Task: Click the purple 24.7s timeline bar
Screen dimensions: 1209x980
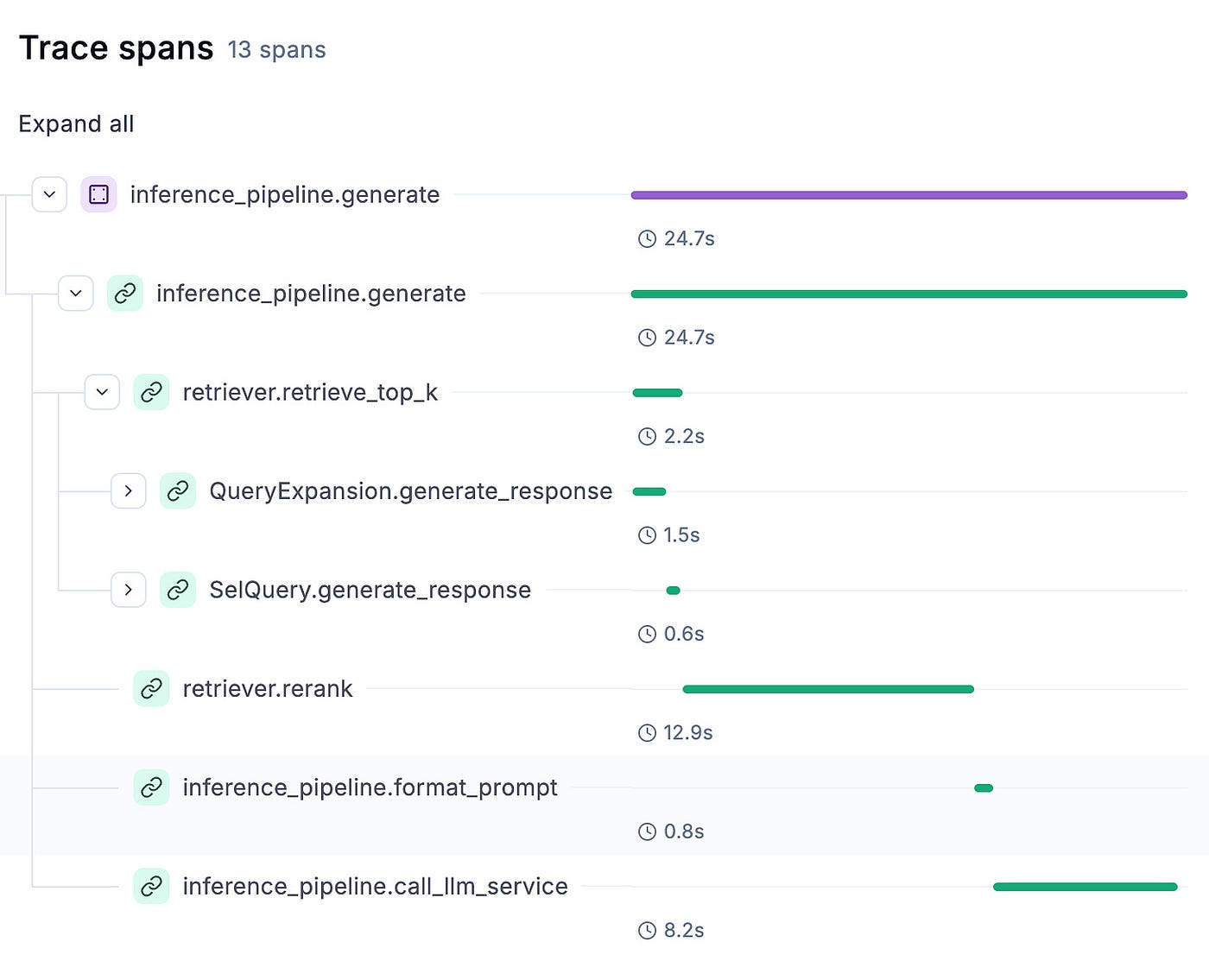Action: (x=909, y=195)
